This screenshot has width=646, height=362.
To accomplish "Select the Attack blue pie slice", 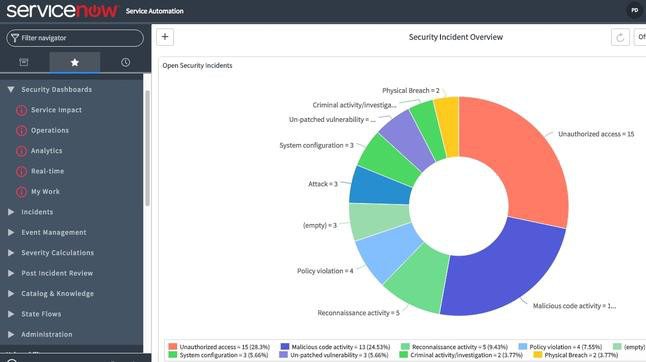I will coord(379,187).
